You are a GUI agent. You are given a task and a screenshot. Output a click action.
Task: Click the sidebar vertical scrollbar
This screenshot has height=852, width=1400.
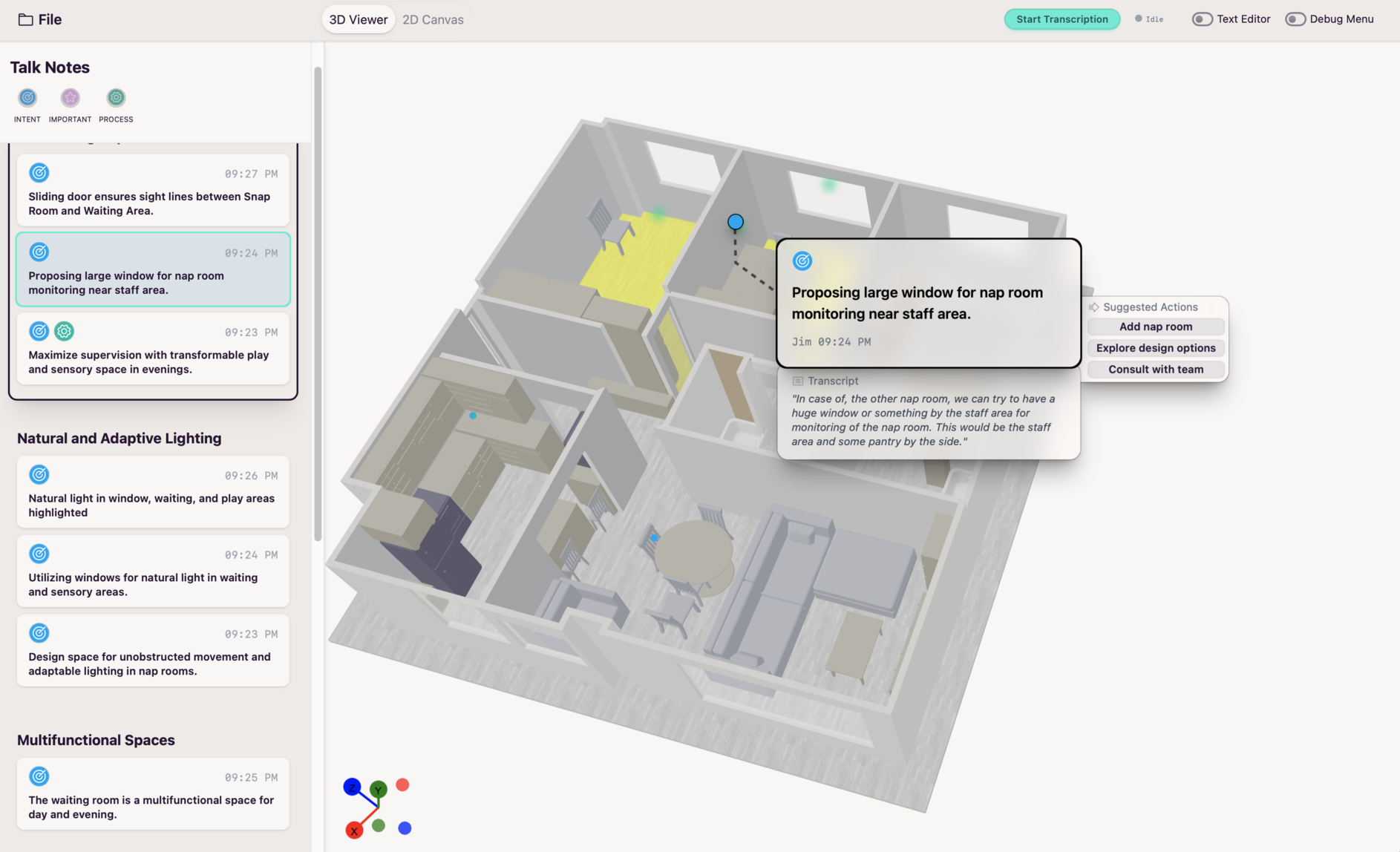tap(318, 304)
